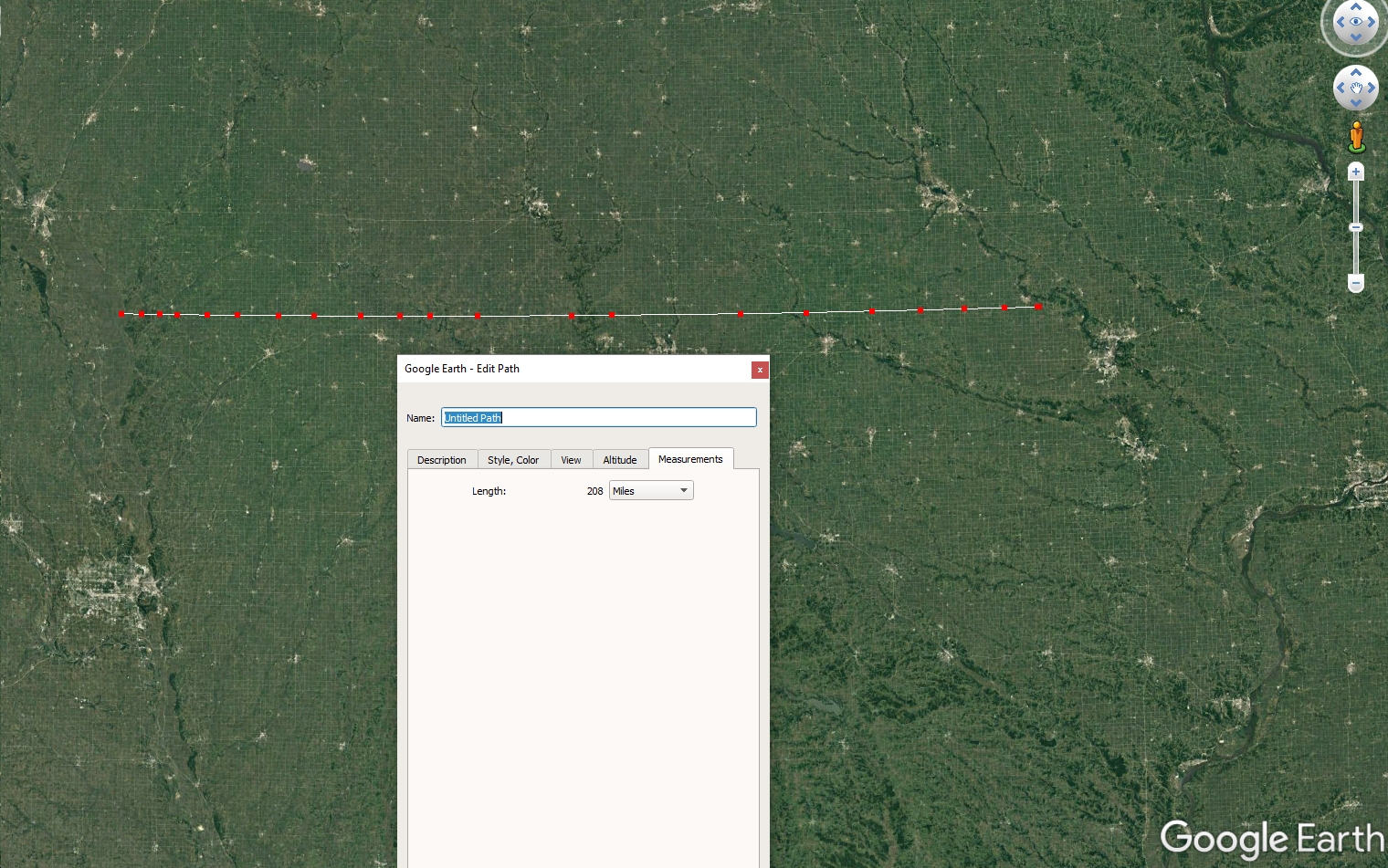
Task: Pan up with the Move joystick arrow
Action: click(x=1356, y=72)
